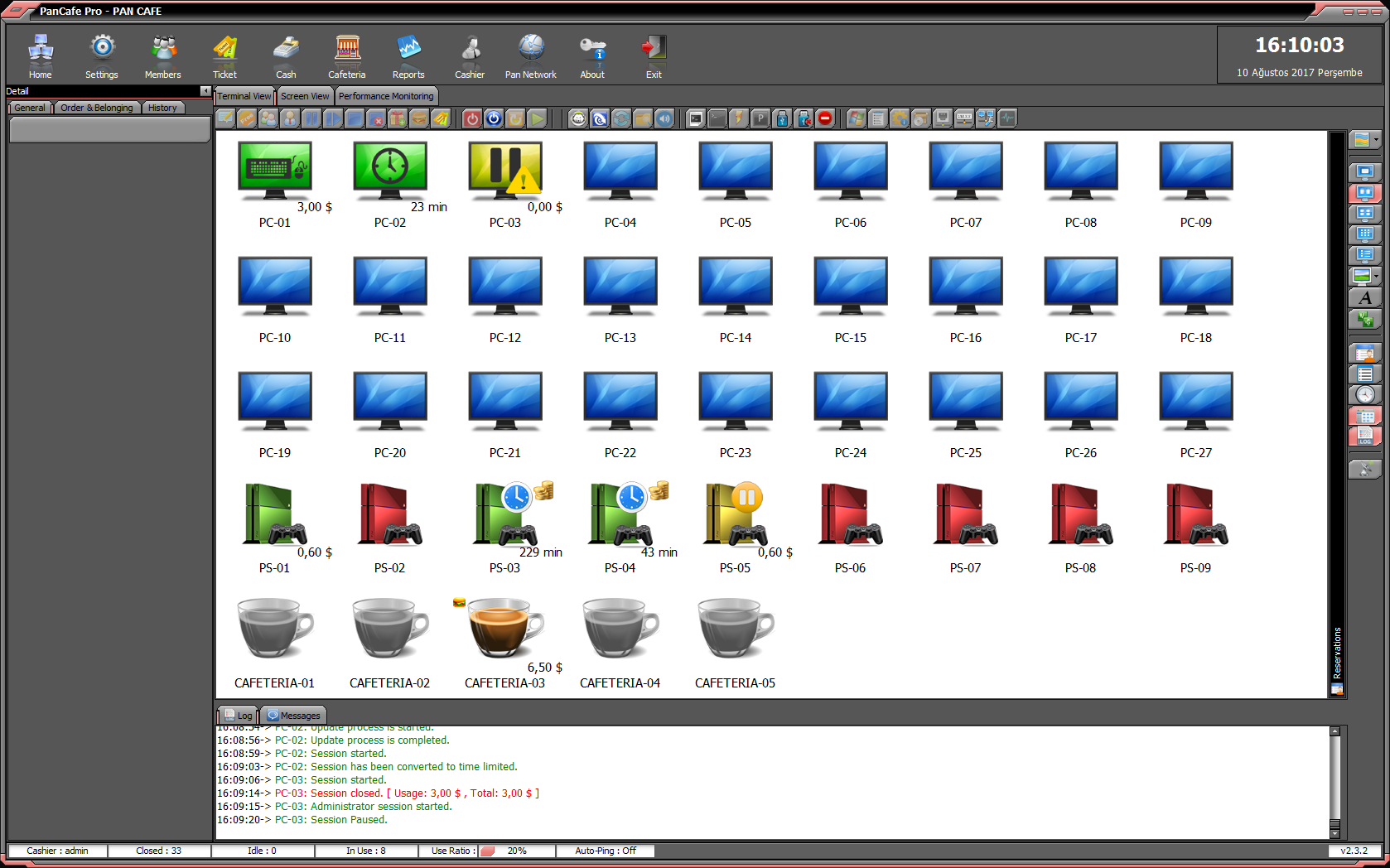Click the terminal block red minus icon
Image resolution: width=1390 pixels, height=868 pixels.
825,118
